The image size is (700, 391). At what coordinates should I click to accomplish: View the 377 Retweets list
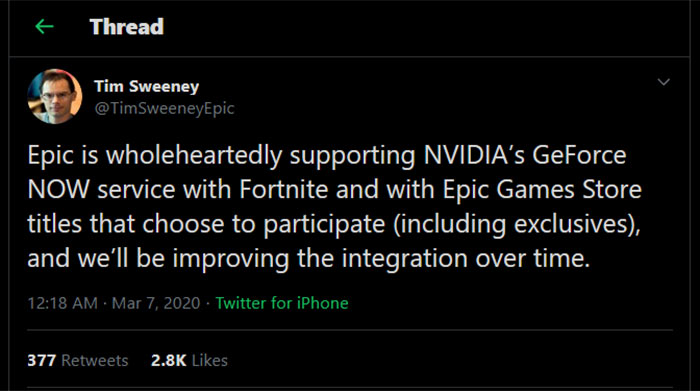click(78, 360)
